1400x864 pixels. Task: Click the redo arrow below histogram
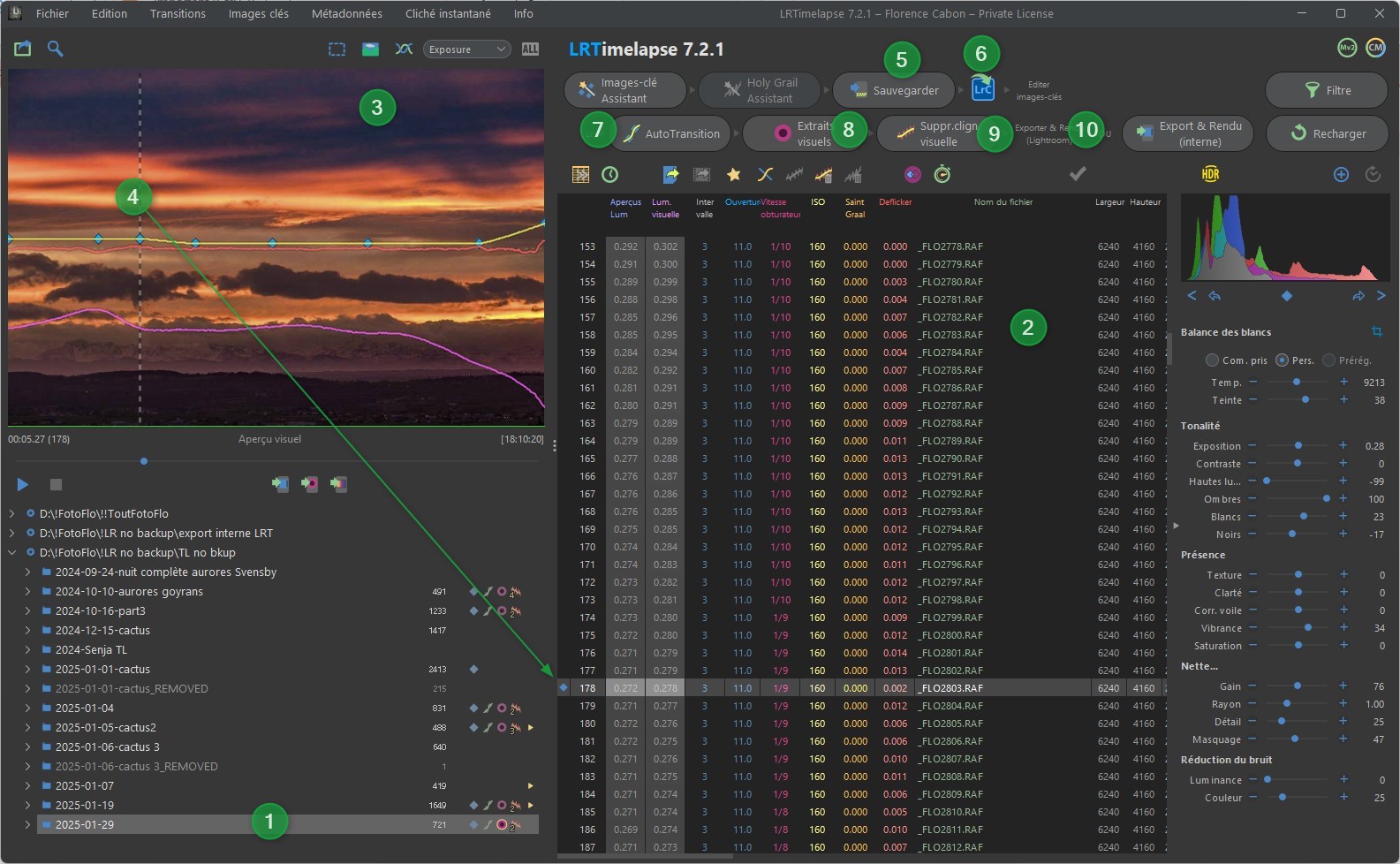1358,296
